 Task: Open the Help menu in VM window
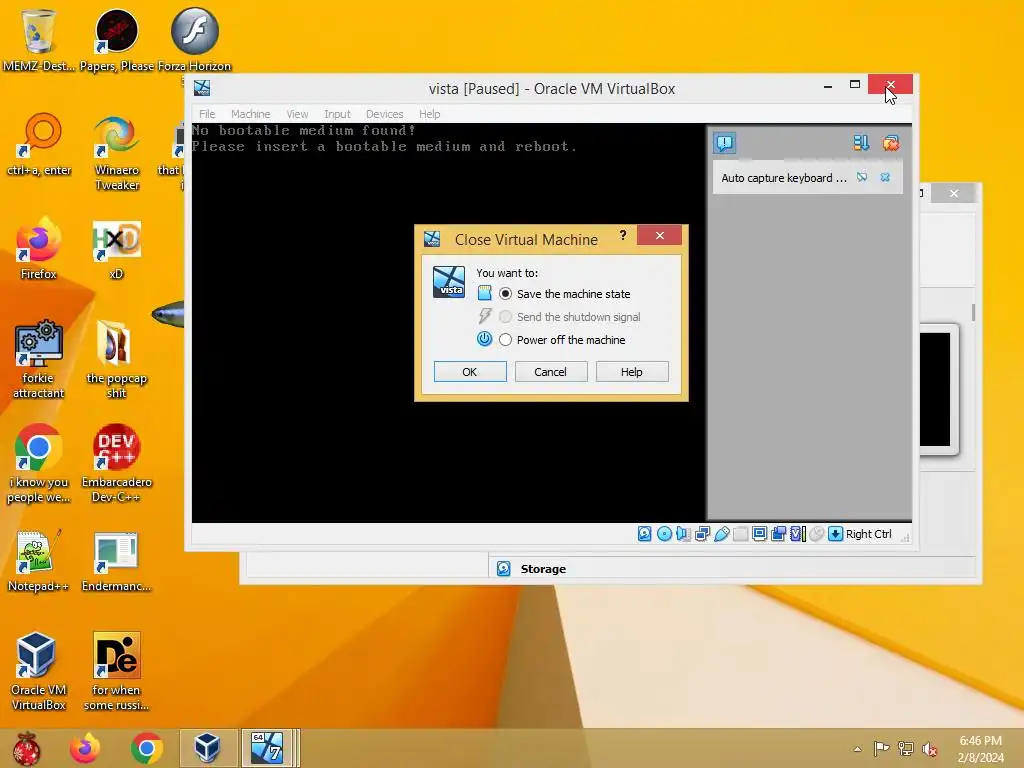pos(429,114)
